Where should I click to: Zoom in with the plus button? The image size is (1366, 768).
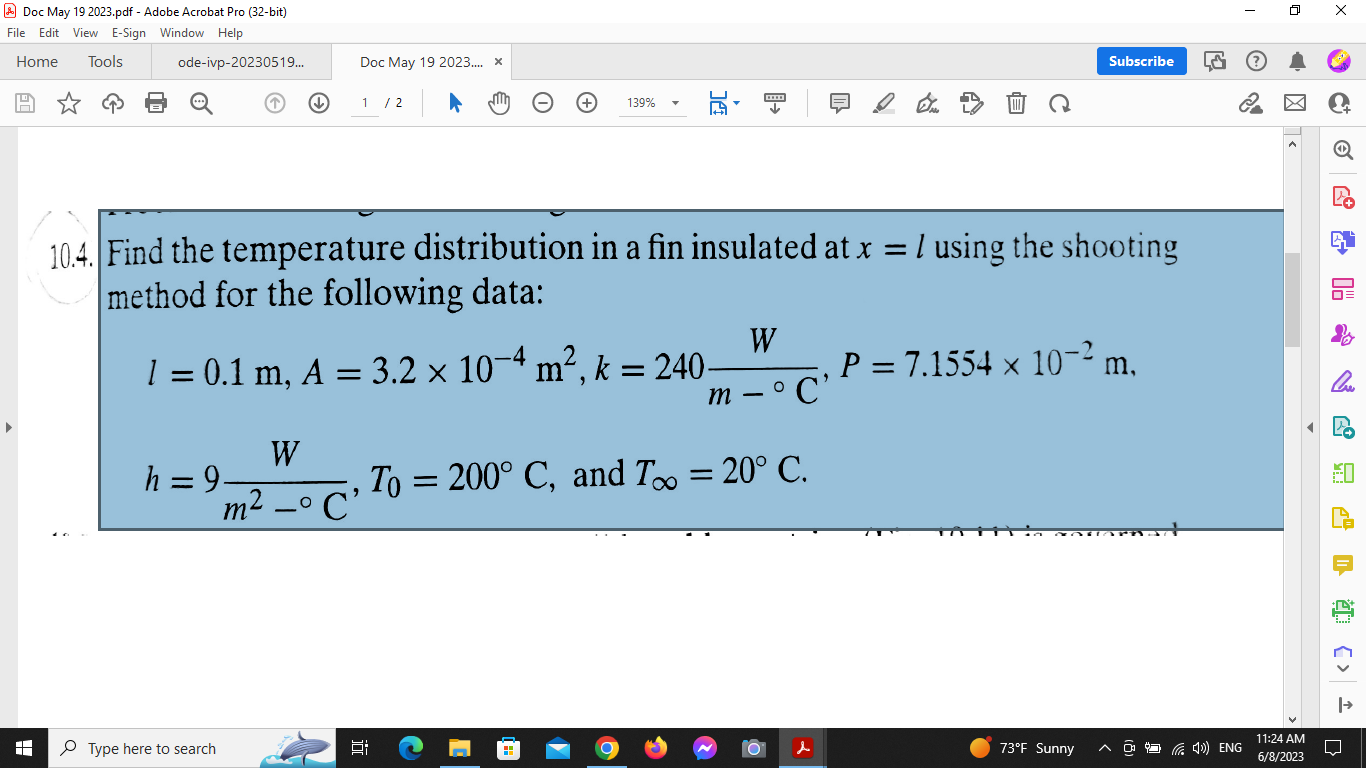pyautogui.click(x=587, y=102)
